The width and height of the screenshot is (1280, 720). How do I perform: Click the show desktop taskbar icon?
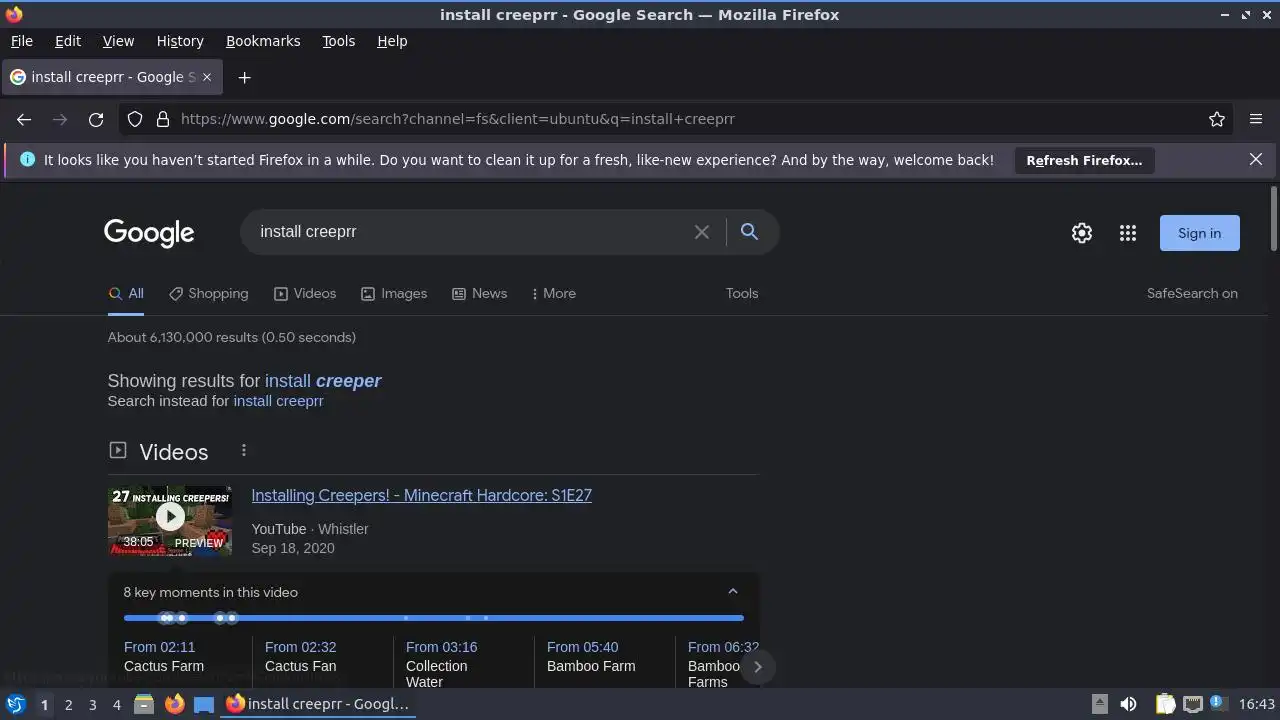(x=204, y=704)
